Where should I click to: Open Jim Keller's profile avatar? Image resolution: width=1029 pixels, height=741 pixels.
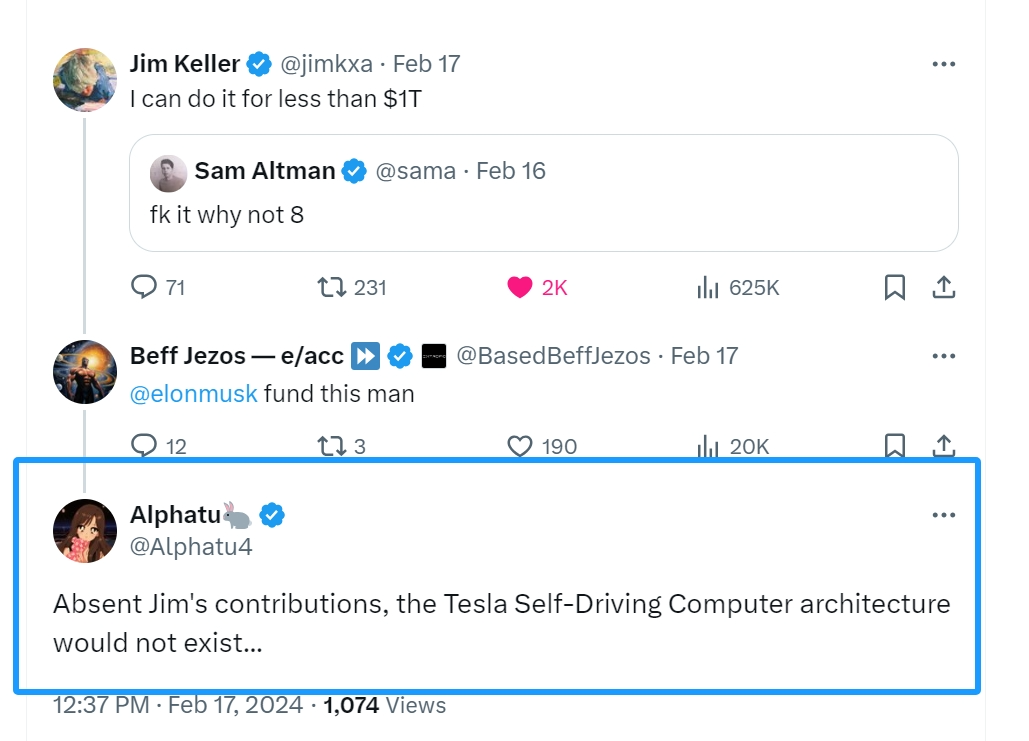click(x=85, y=80)
